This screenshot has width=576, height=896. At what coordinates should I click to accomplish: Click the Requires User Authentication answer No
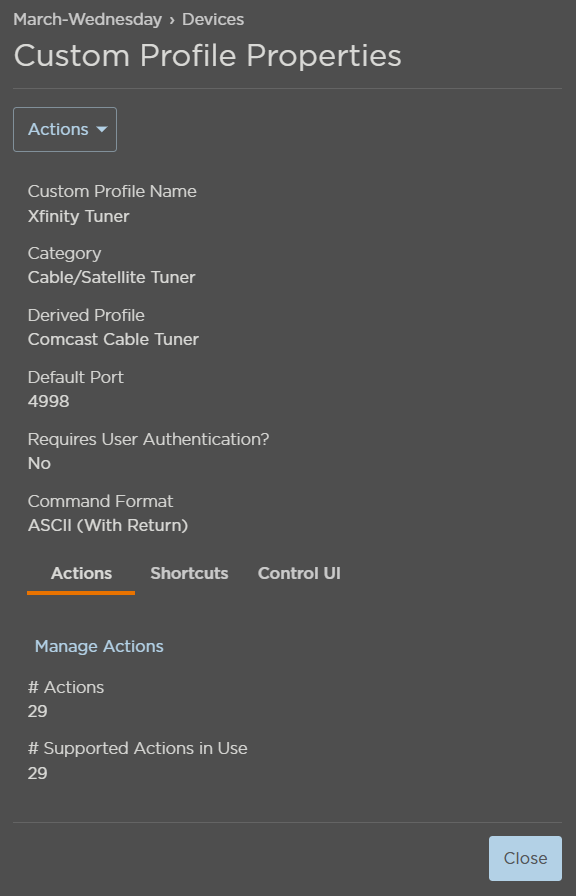coord(38,463)
